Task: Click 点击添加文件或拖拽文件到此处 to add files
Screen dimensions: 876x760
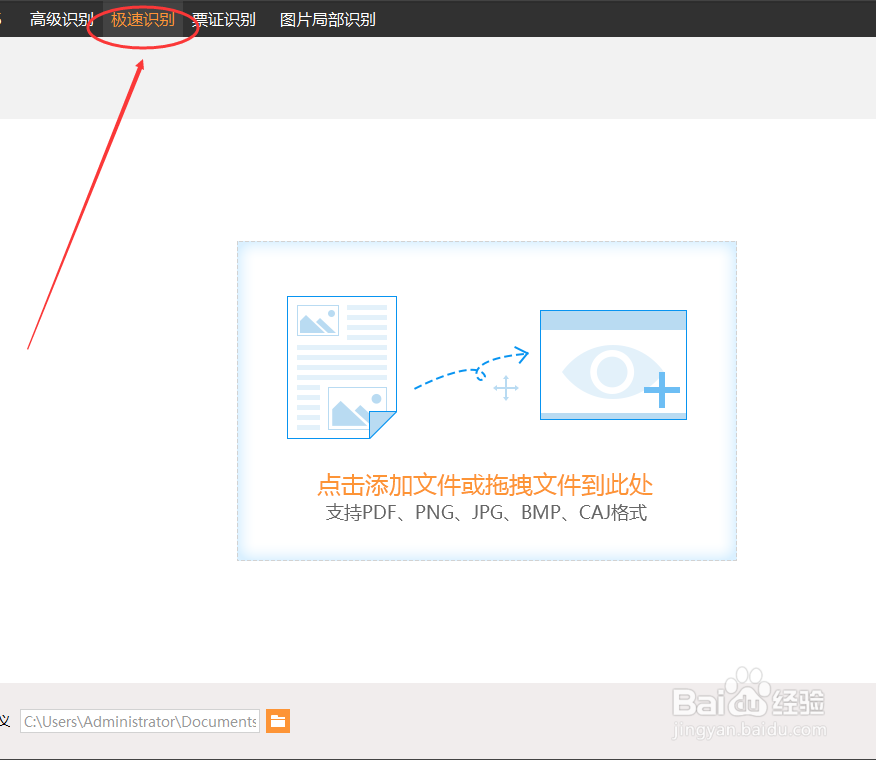Action: 486,485
